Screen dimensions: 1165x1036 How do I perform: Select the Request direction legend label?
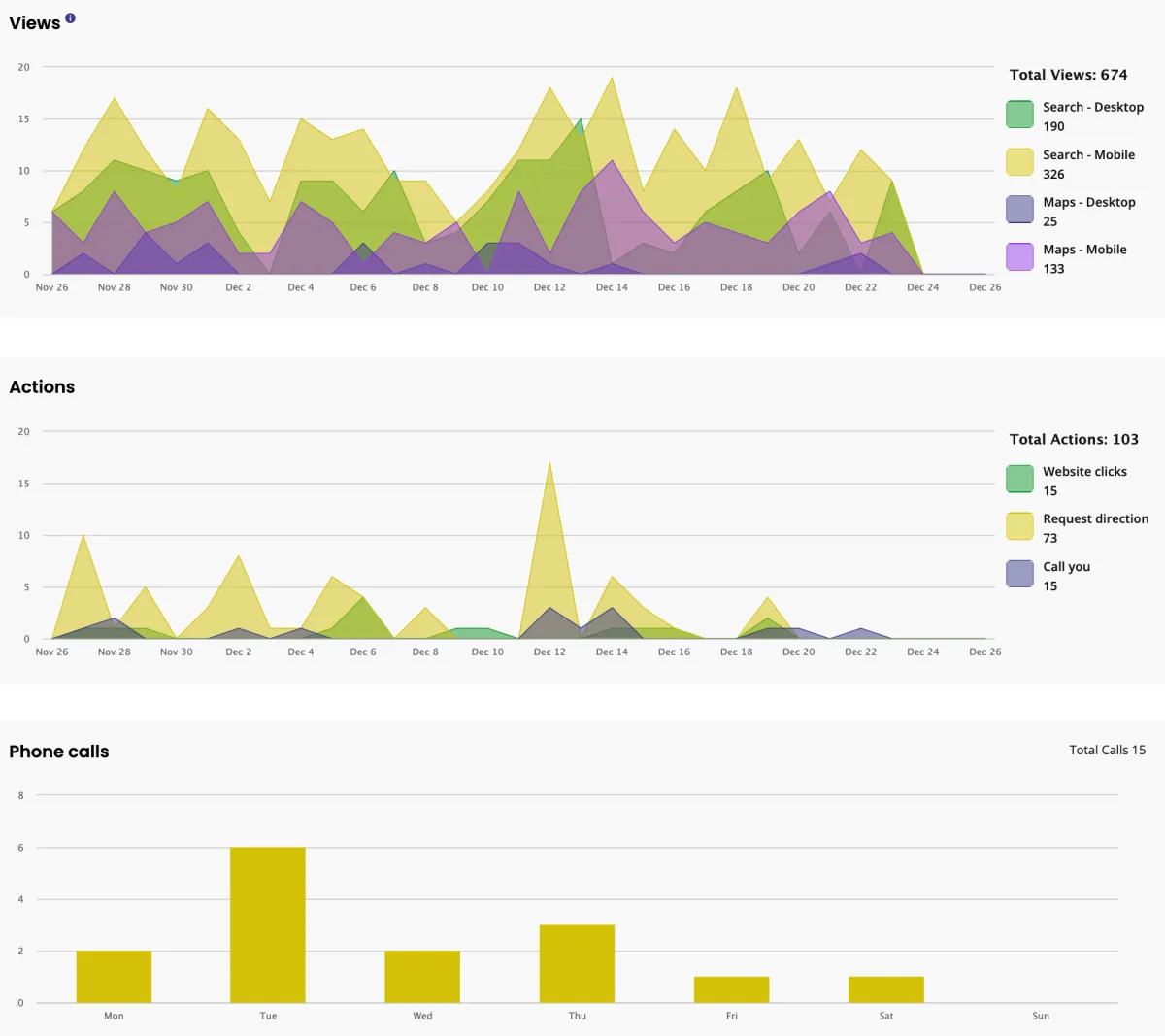pyautogui.click(x=1095, y=518)
